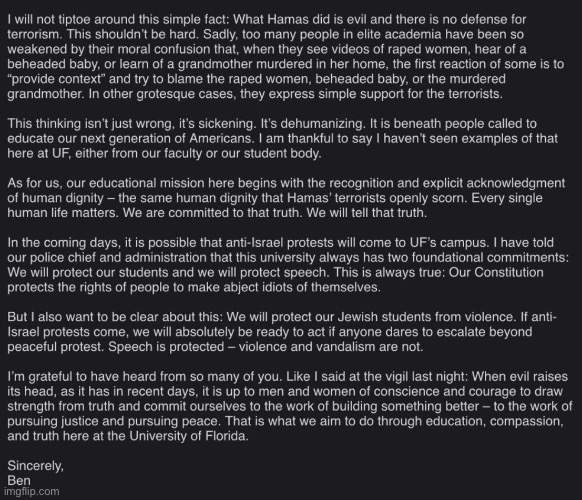Click "violence and vandalism are not"

(x=329, y=346)
